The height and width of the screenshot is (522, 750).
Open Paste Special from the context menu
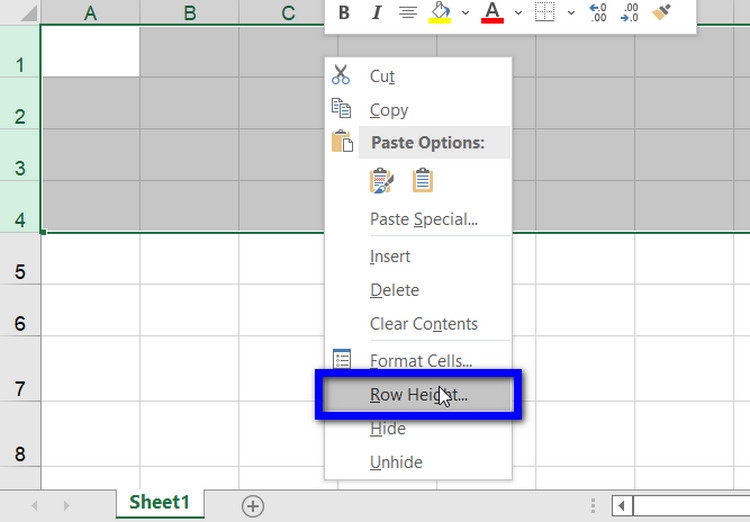[x=418, y=219]
